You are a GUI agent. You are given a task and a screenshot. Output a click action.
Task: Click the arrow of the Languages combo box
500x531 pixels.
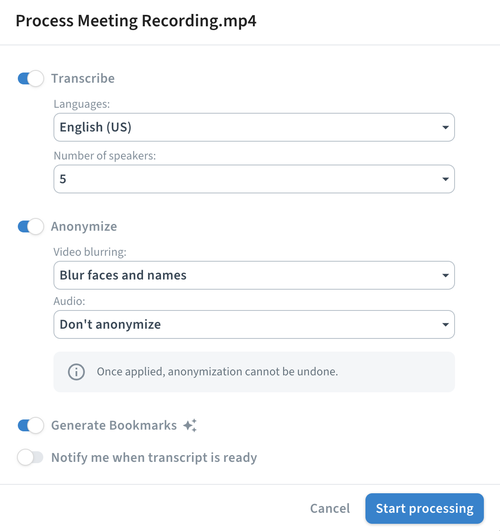click(x=445, y=128)
